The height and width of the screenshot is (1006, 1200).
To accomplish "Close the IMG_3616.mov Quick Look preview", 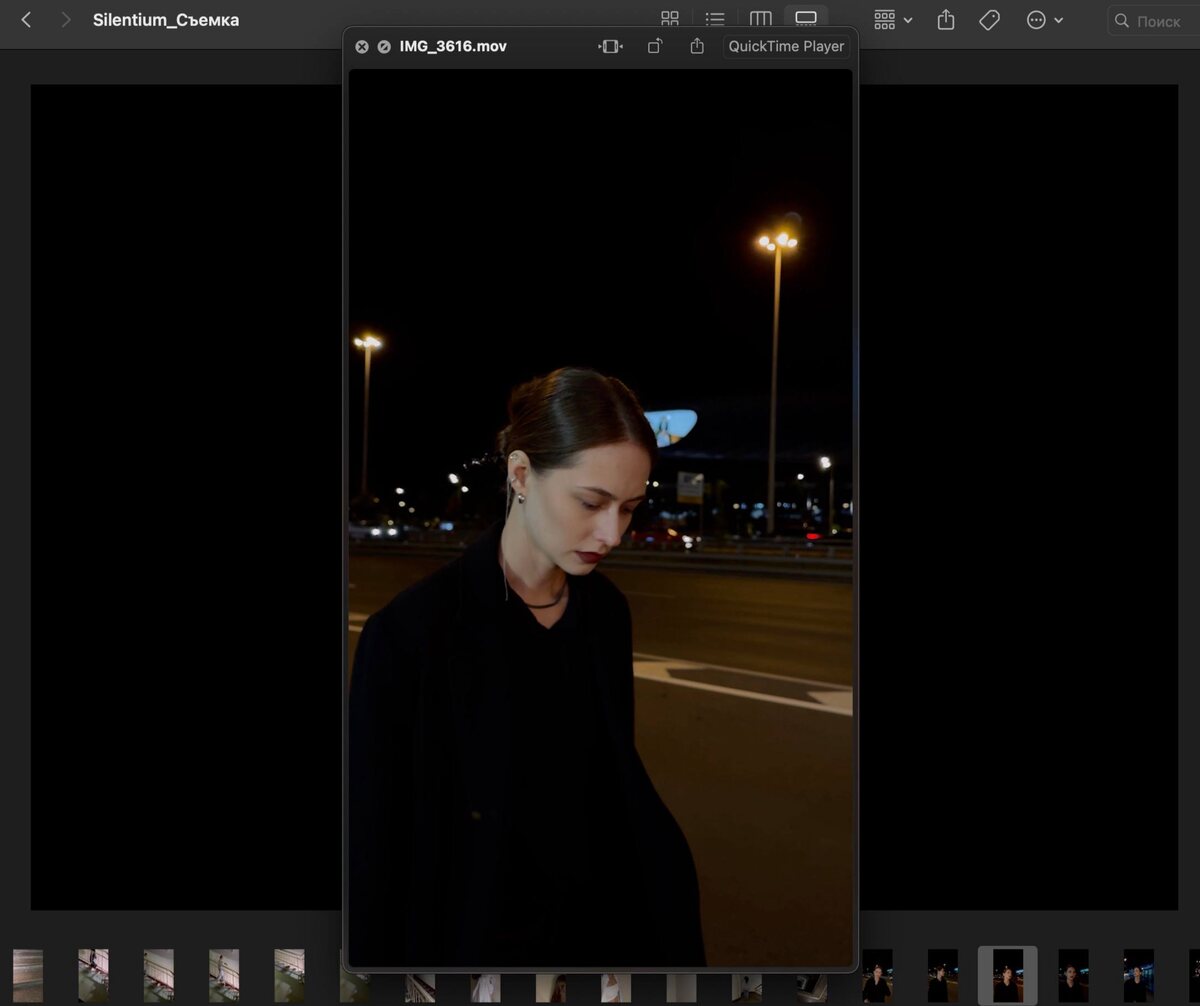I will (x=362, y=47).
